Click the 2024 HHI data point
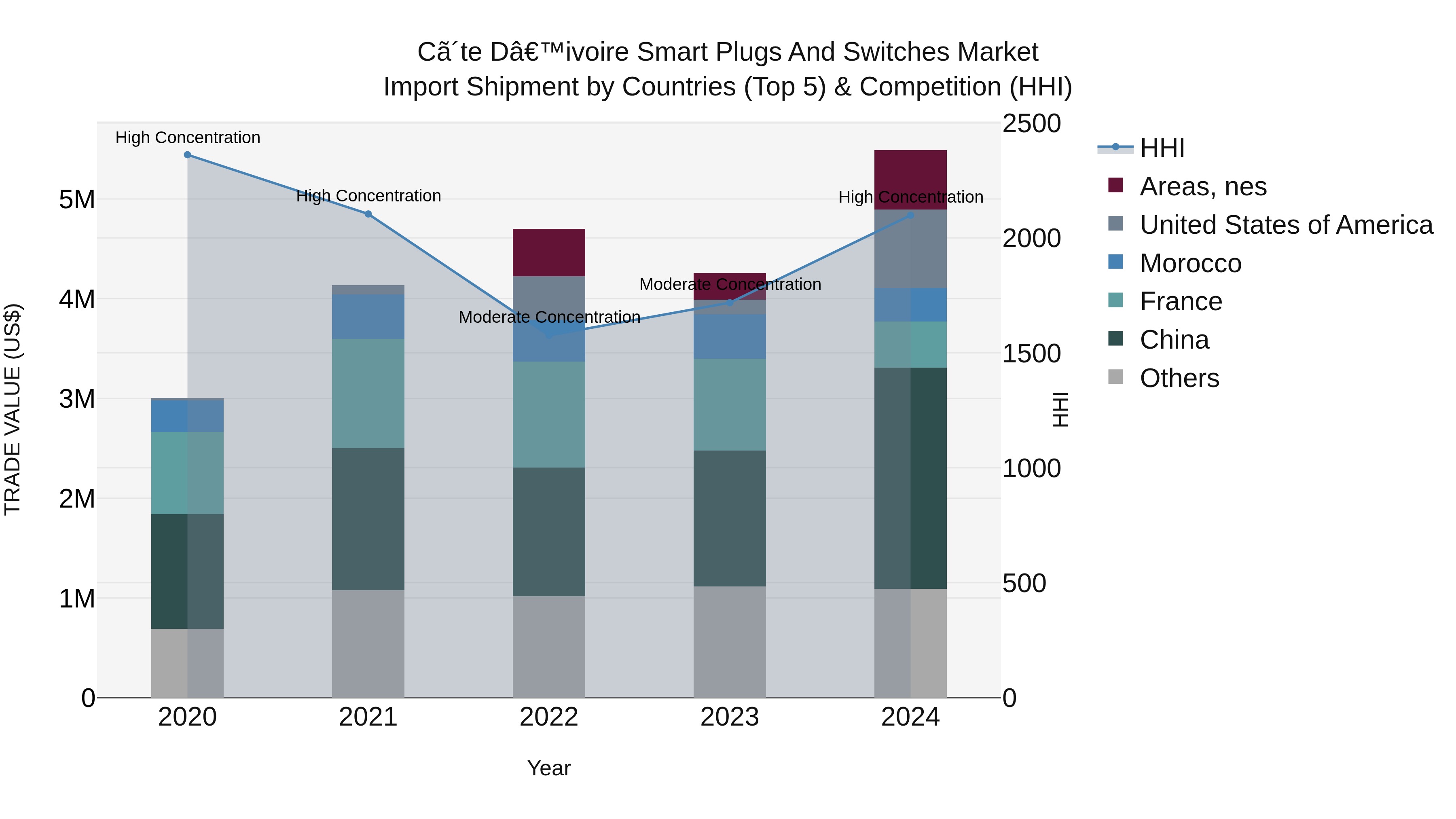Image resolution: width=1456 pixels, height=819 pixels. click(910, 215)
